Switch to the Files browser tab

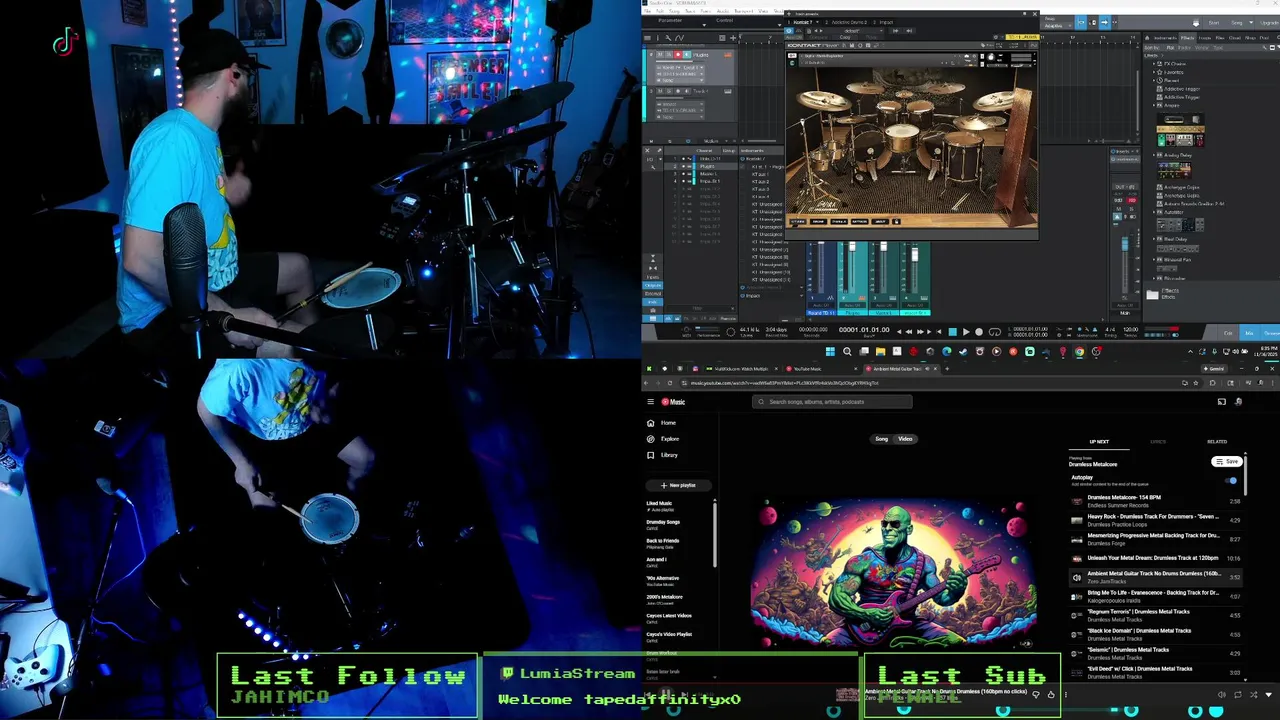(x=1220, y=38)
